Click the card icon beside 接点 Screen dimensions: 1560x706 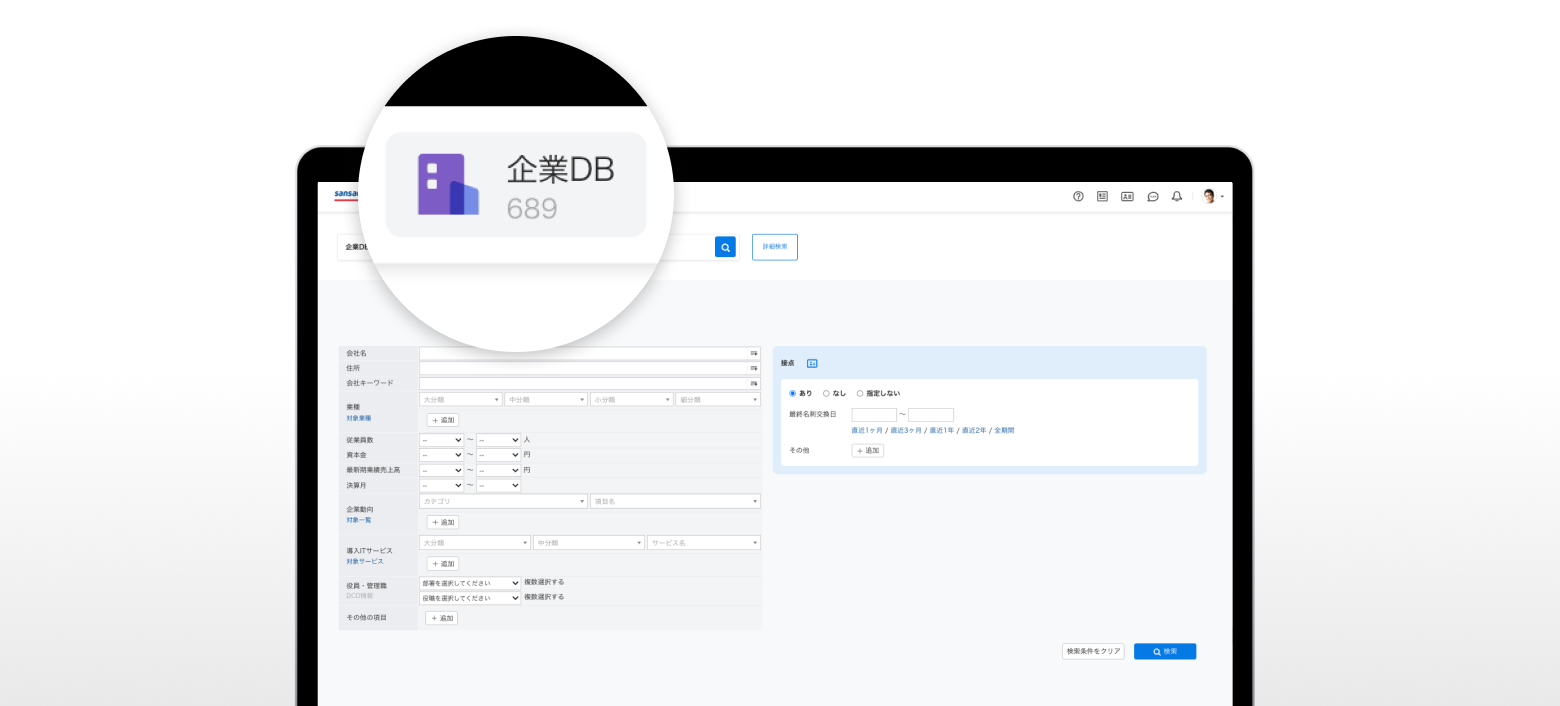tap(812, 363)
